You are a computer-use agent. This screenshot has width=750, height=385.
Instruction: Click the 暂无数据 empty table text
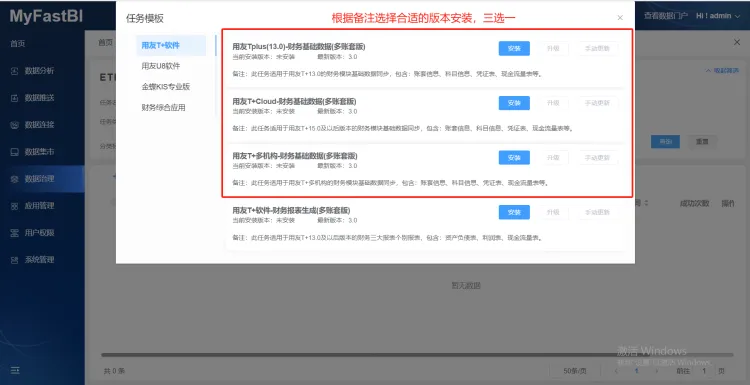tap(466, 286)
